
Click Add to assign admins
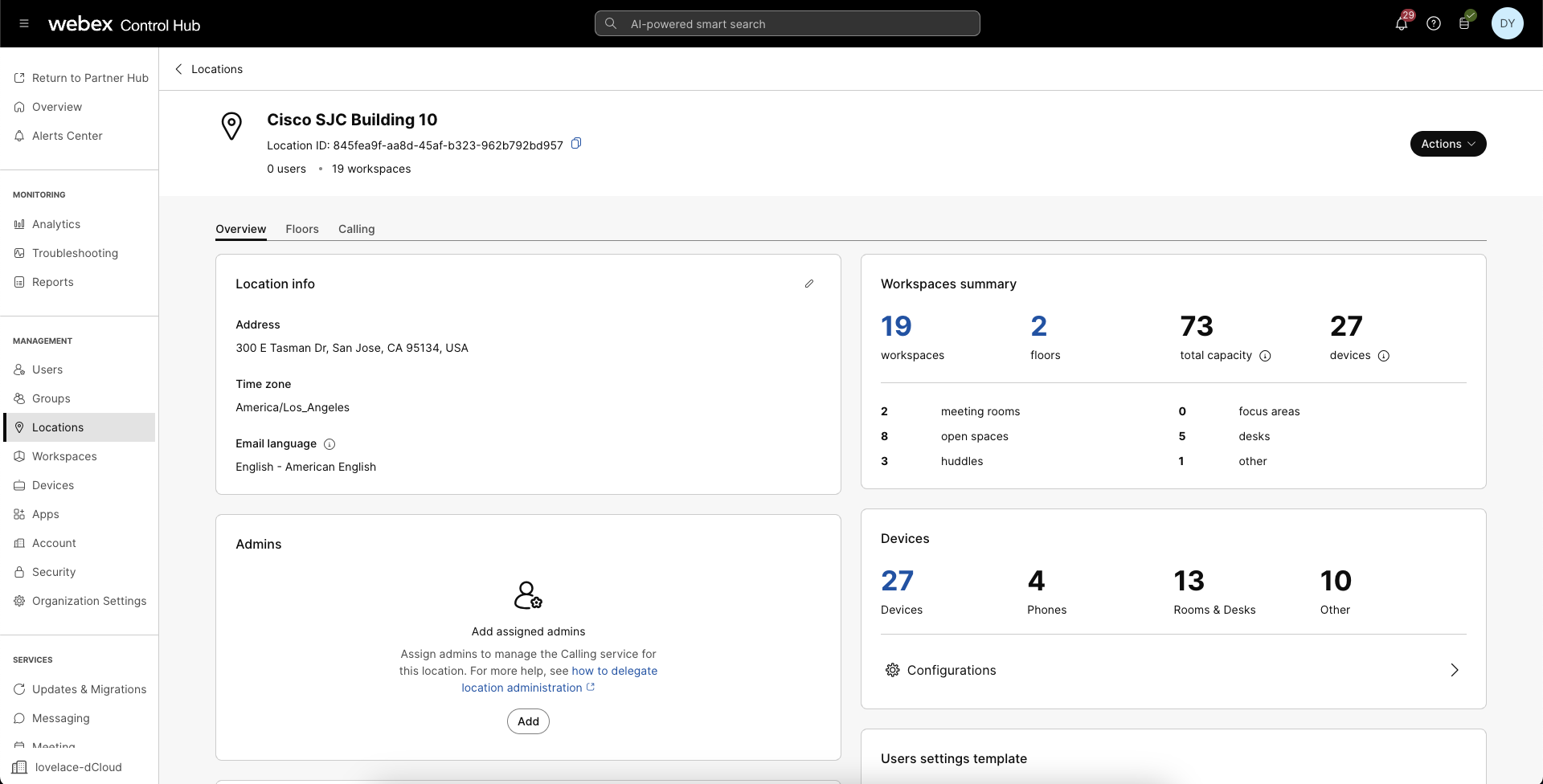pyautogui.click(x=528, y=721)
